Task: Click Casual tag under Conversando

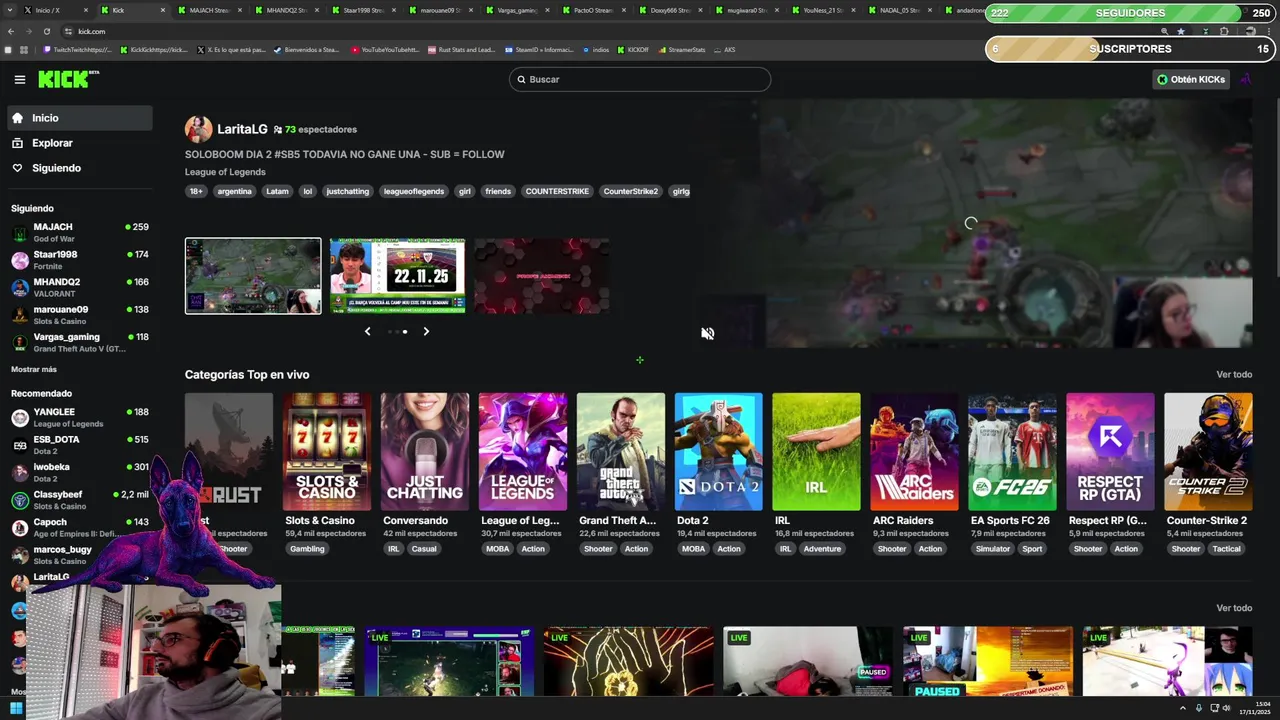Action: point(423,549)
